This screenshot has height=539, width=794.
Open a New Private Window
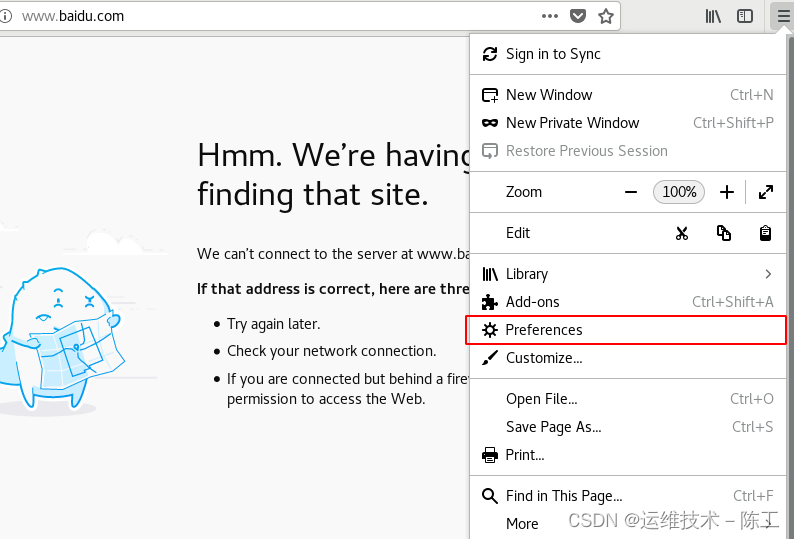[x=628, y=123]
